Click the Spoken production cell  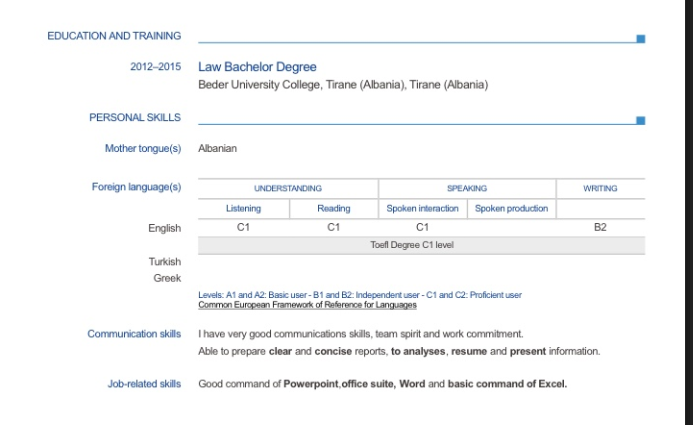511,209
